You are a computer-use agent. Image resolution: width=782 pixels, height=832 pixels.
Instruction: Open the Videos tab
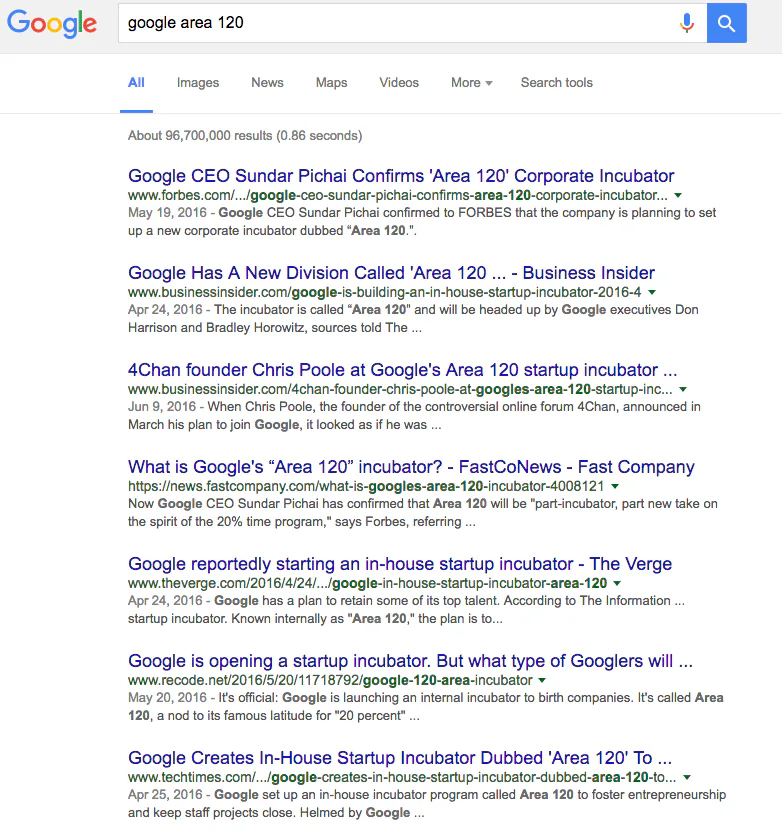point(399,83)
